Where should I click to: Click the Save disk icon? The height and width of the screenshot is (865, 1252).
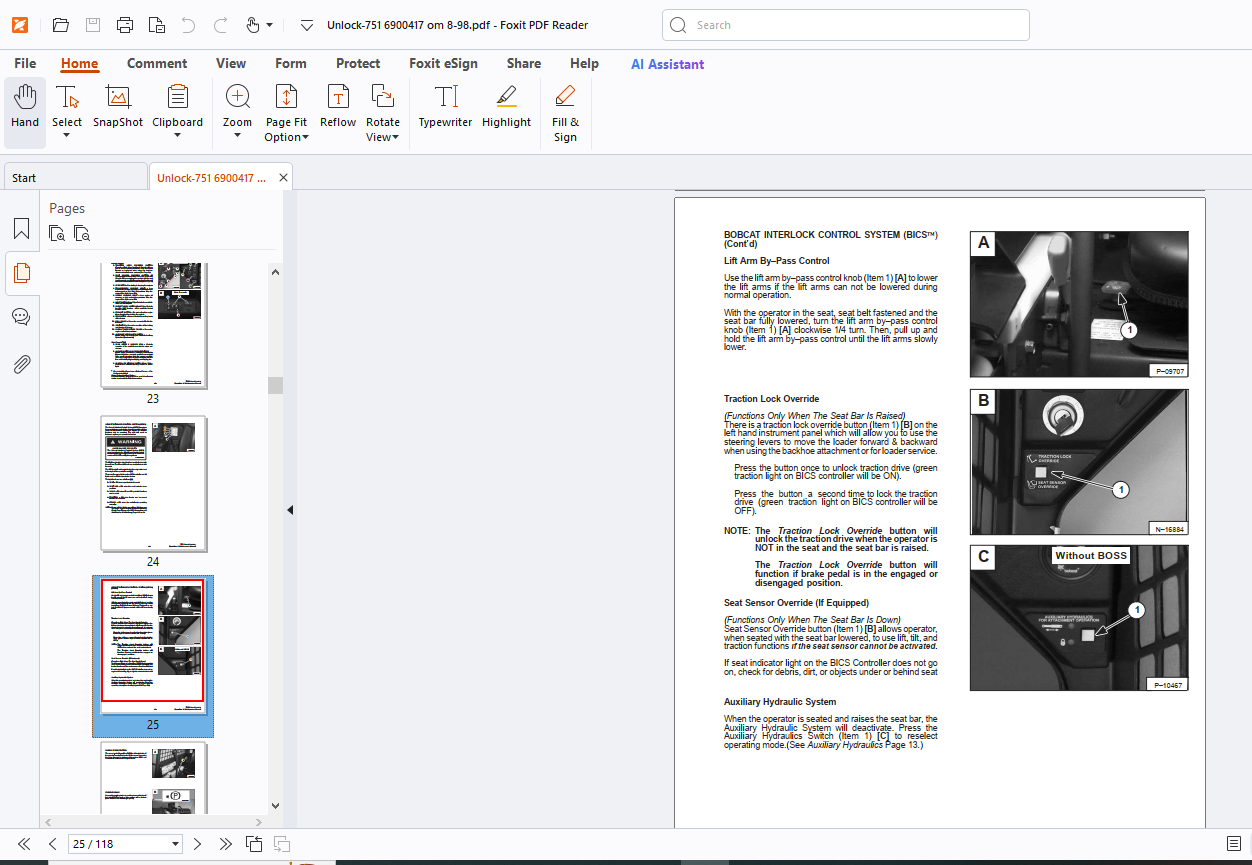pos(93,25)
